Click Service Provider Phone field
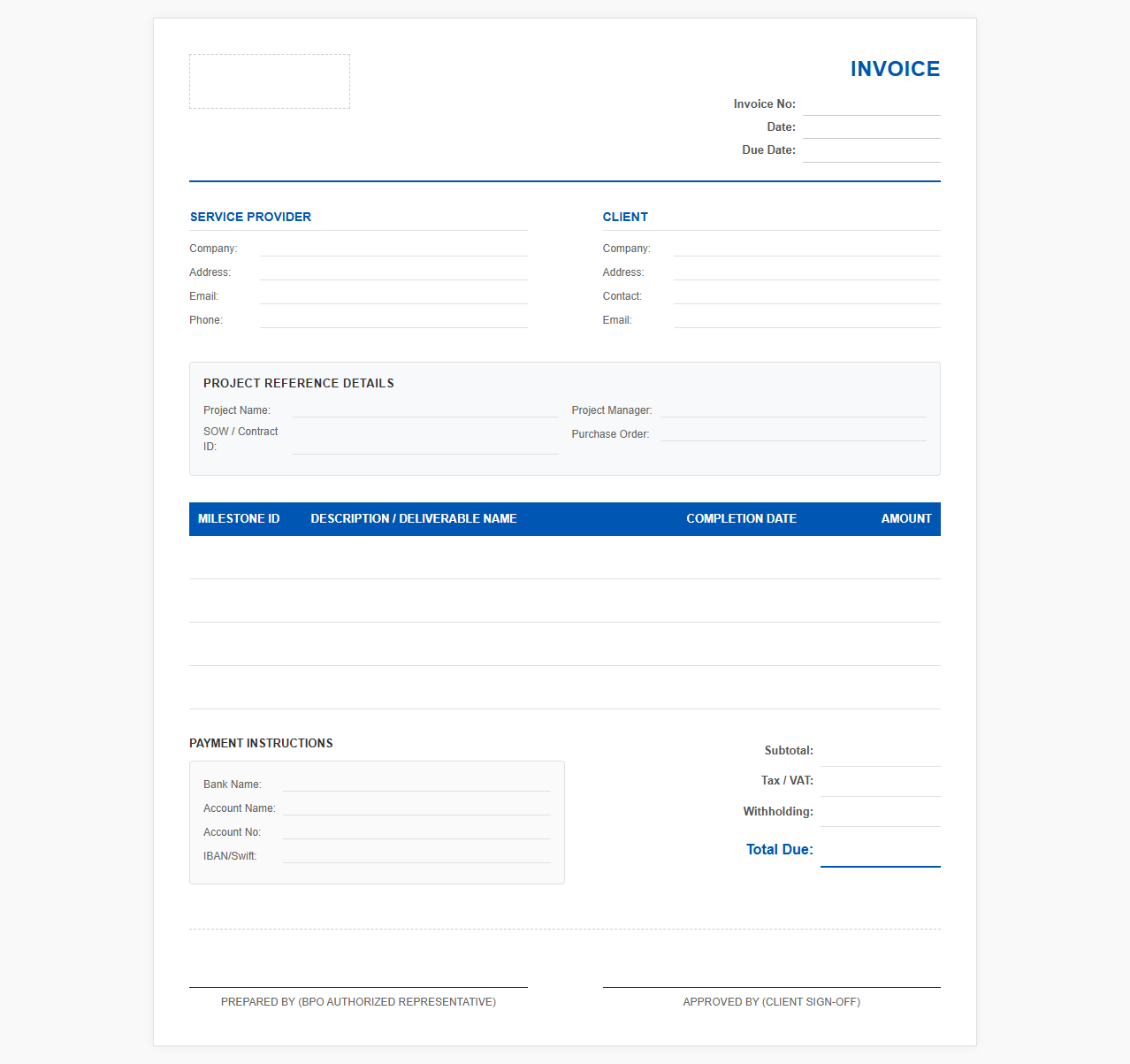This screenshot has width=1130, height=1064. [393, 319]
